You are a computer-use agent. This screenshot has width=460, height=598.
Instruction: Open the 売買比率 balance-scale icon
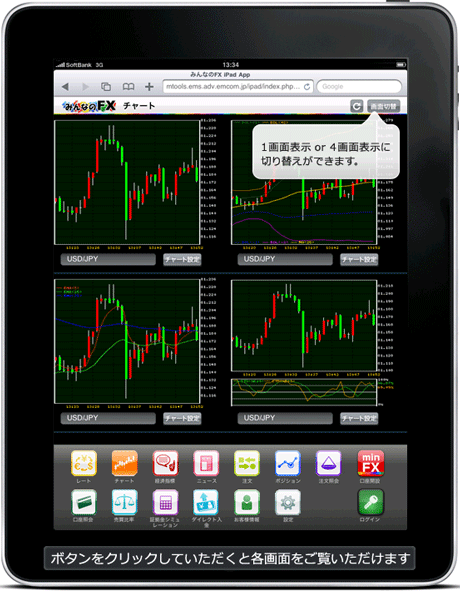coord(124,502)
